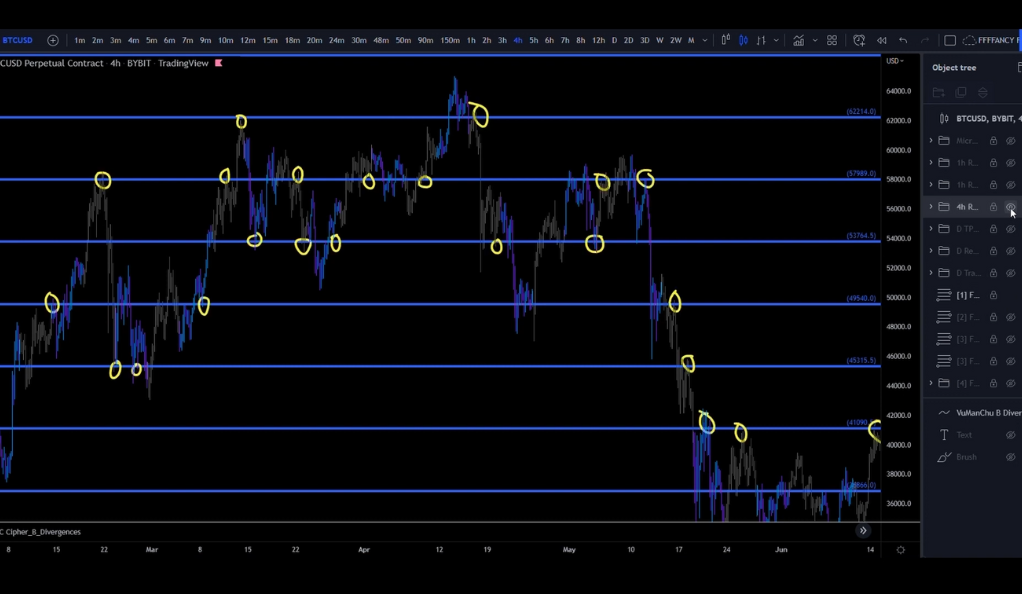
Task: Expand the D Tra... folder
Action: pyautogui.click(x=931, y=273)
